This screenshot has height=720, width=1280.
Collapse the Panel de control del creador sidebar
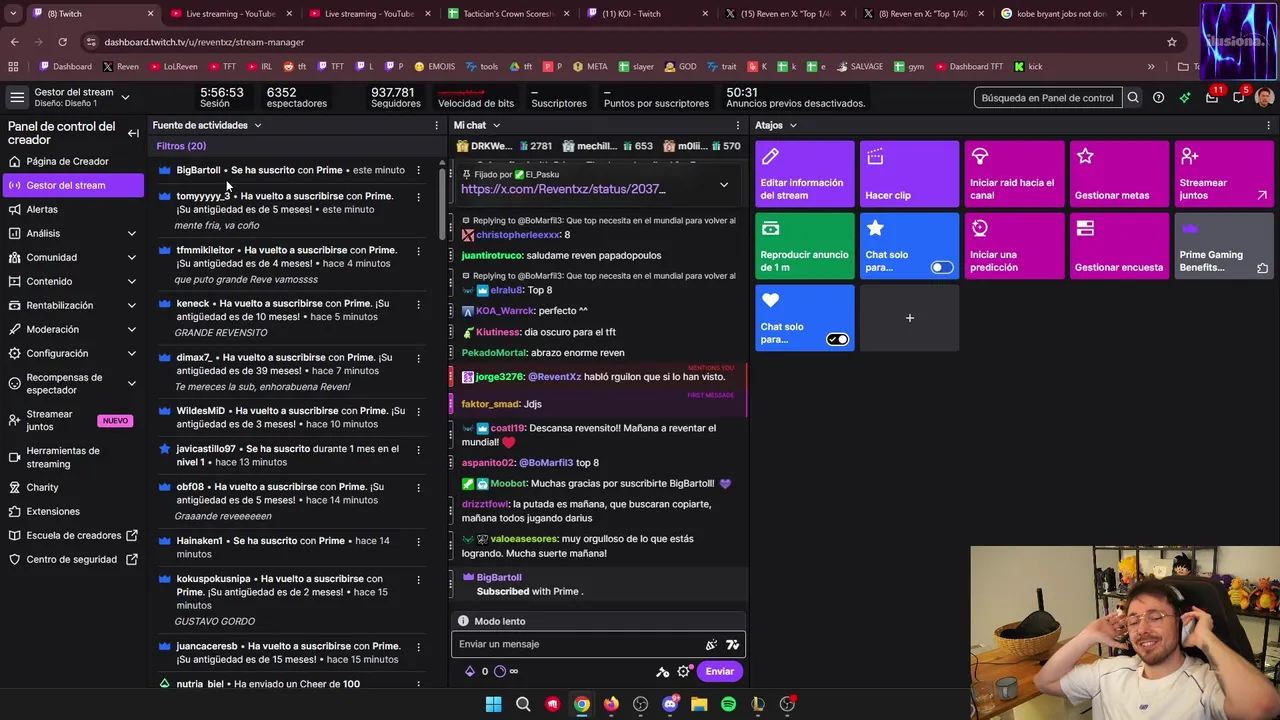point(133,133)
